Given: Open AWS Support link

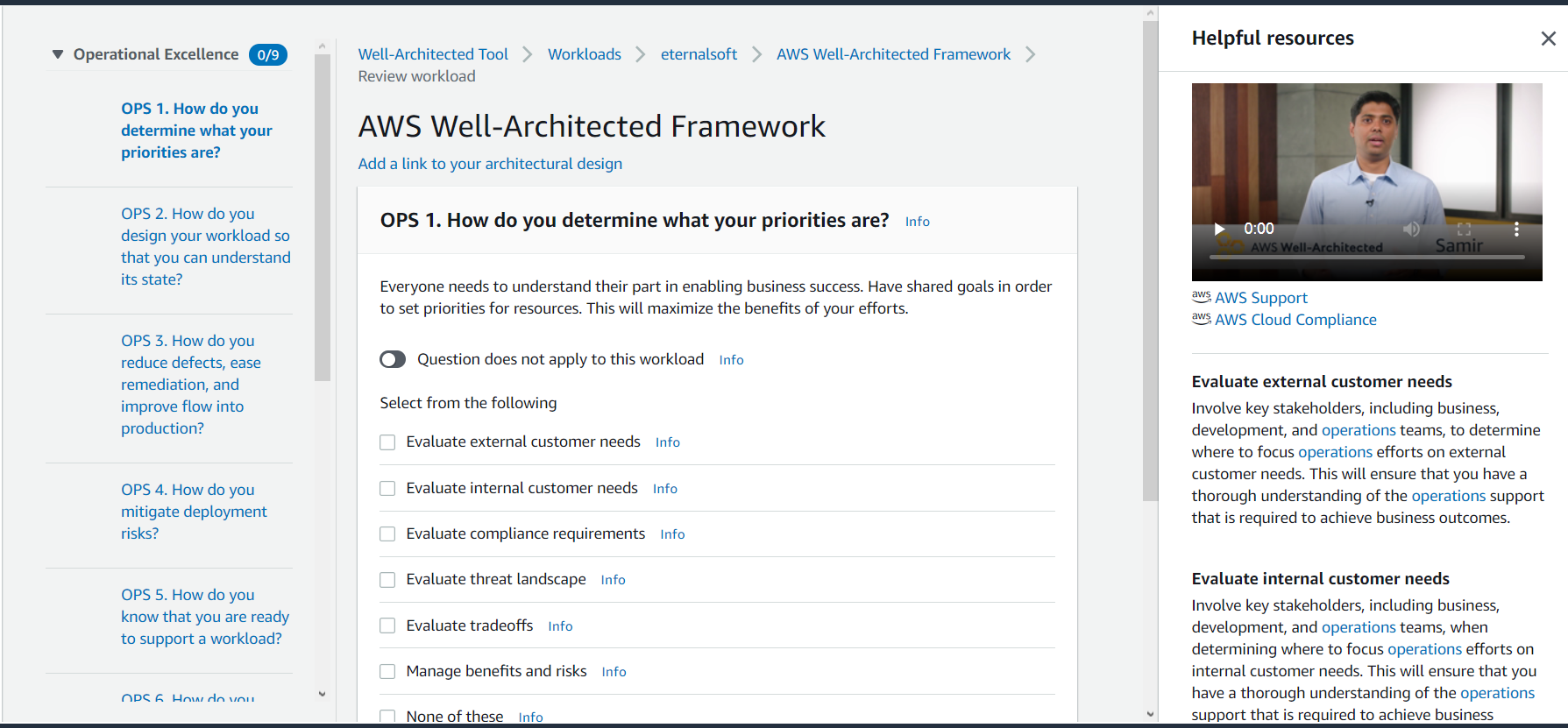Looking at the screenshot, I should [1260, 298].
